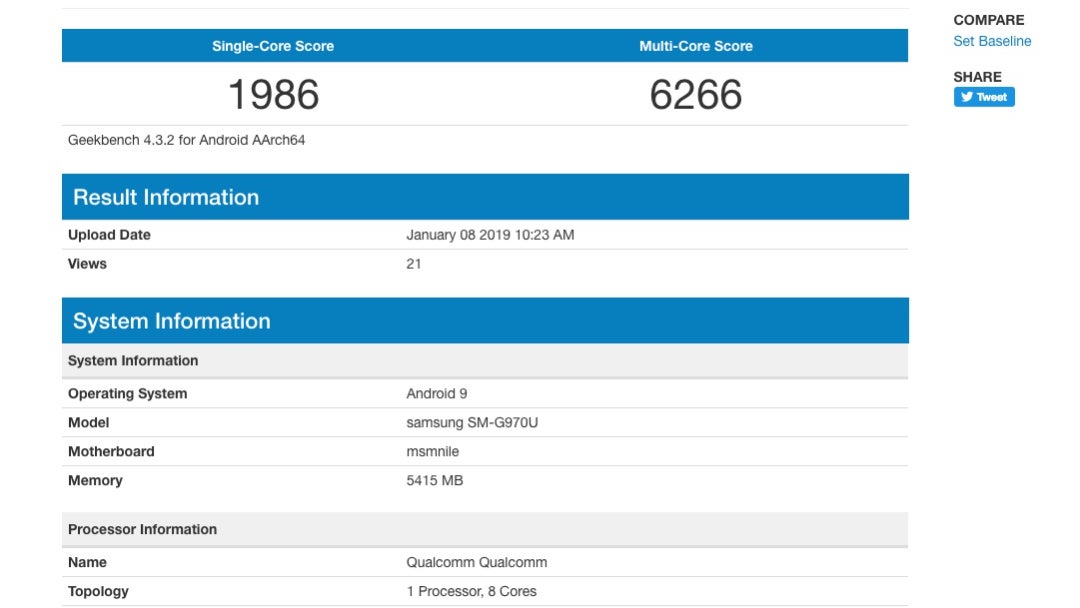Select the Single-Core Score header
Screen dimensions: 1080x608
(273, 46)
